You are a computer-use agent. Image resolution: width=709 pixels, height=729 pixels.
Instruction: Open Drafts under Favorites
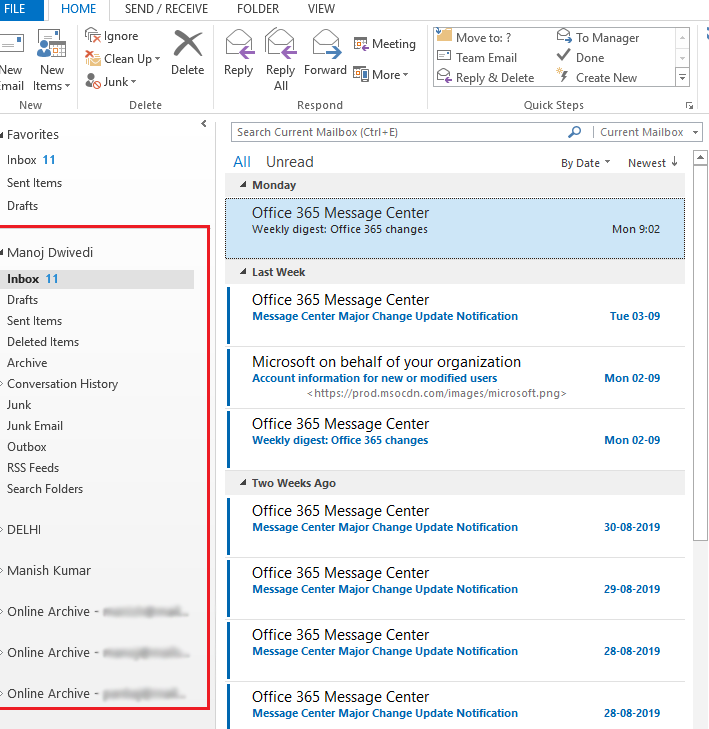(22, 205)
